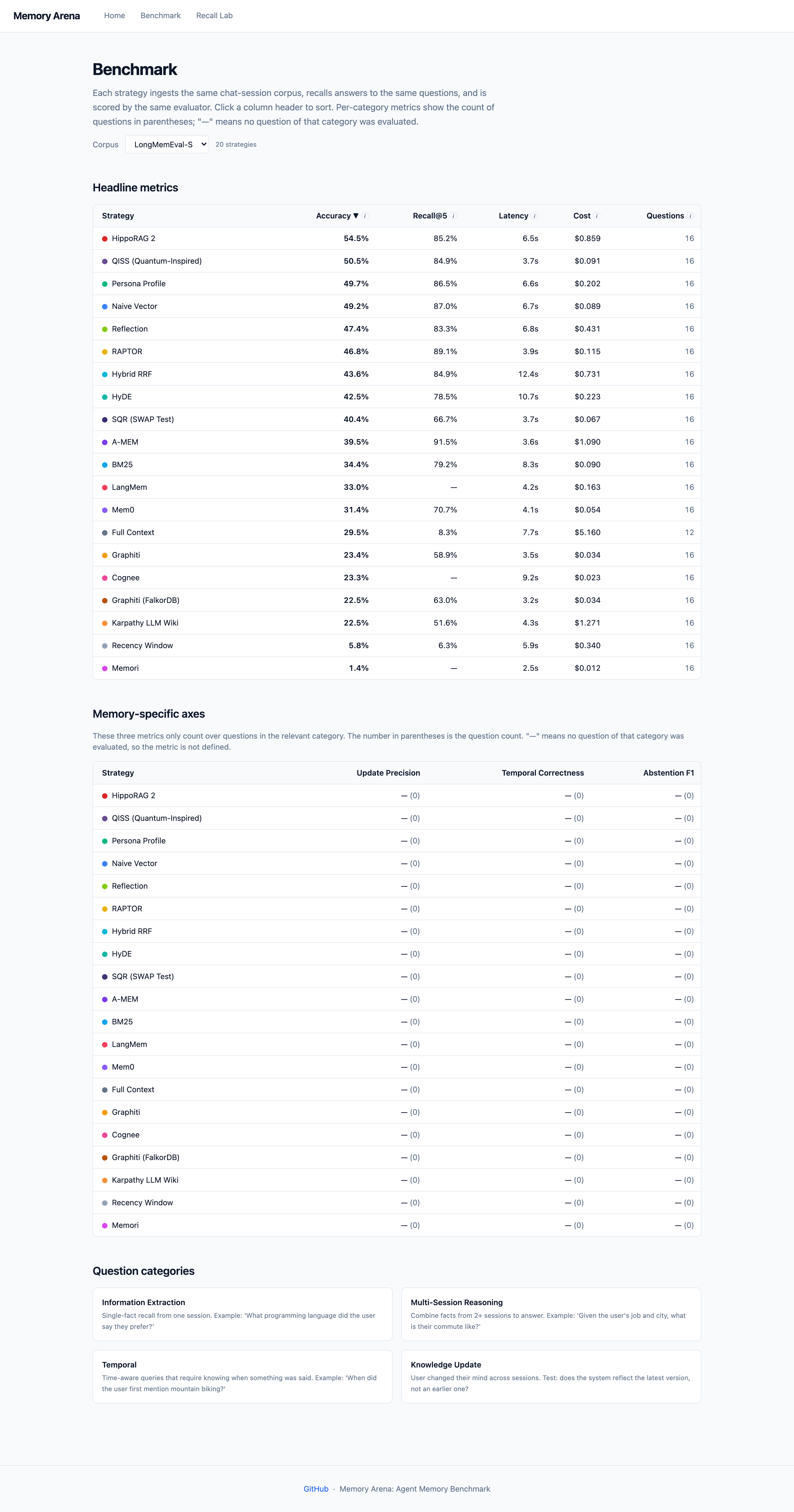Open the Accuracy column info icon
This screenshot has width=794, height=1512.
[365, 216]
